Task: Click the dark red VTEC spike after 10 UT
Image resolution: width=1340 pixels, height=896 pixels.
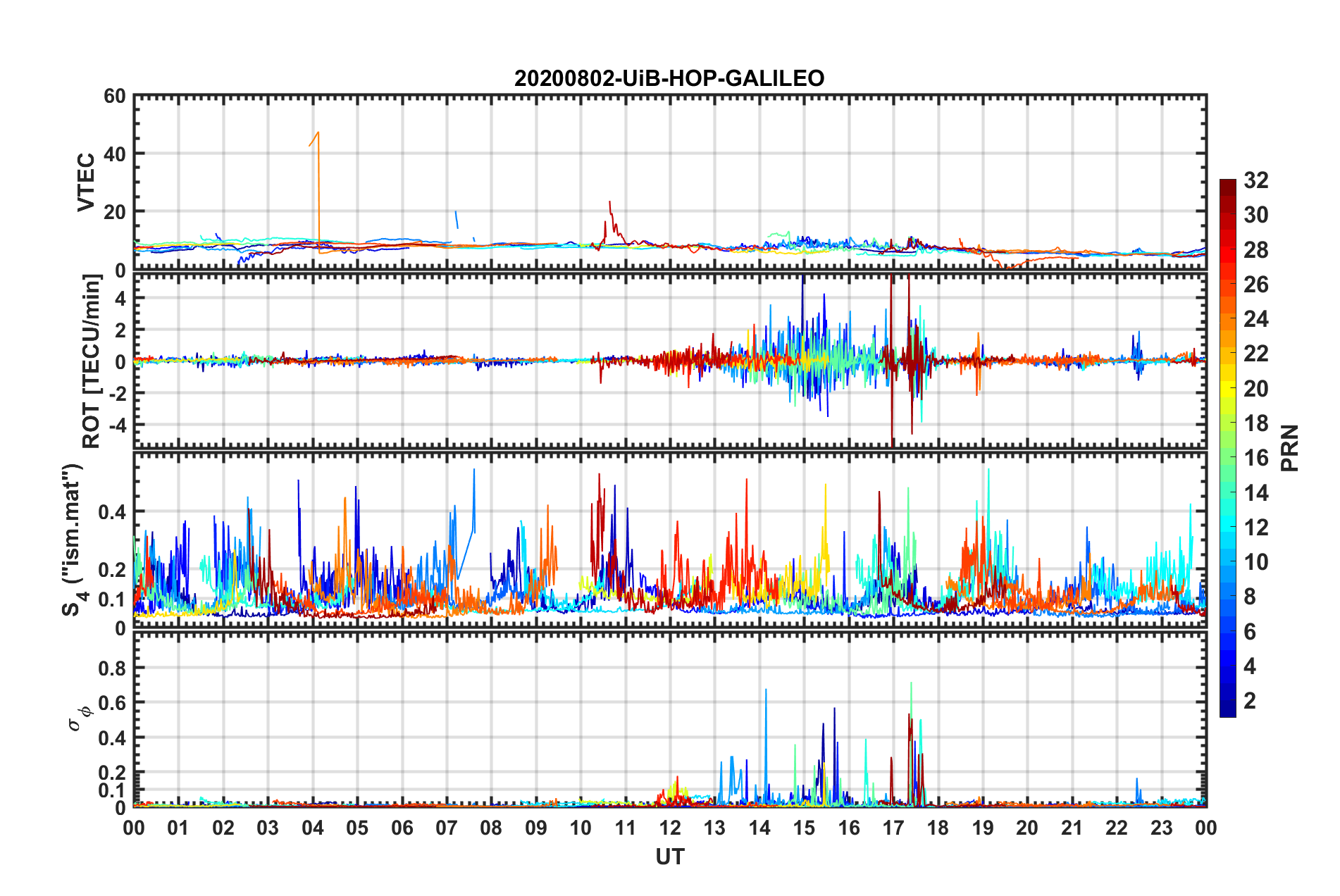Action: 609,202
